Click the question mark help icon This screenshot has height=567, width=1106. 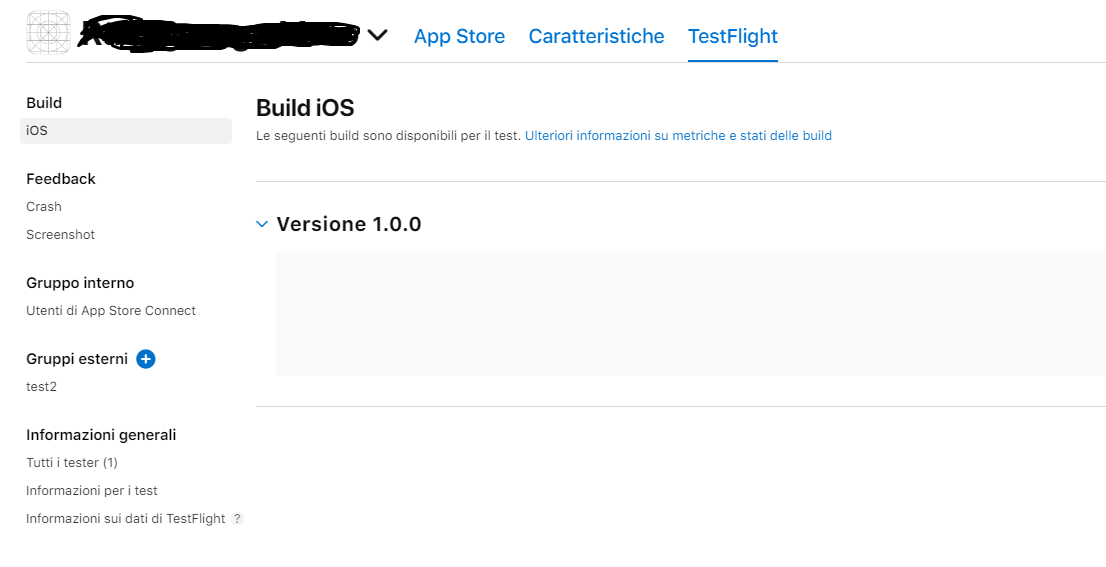coord(237,519)
